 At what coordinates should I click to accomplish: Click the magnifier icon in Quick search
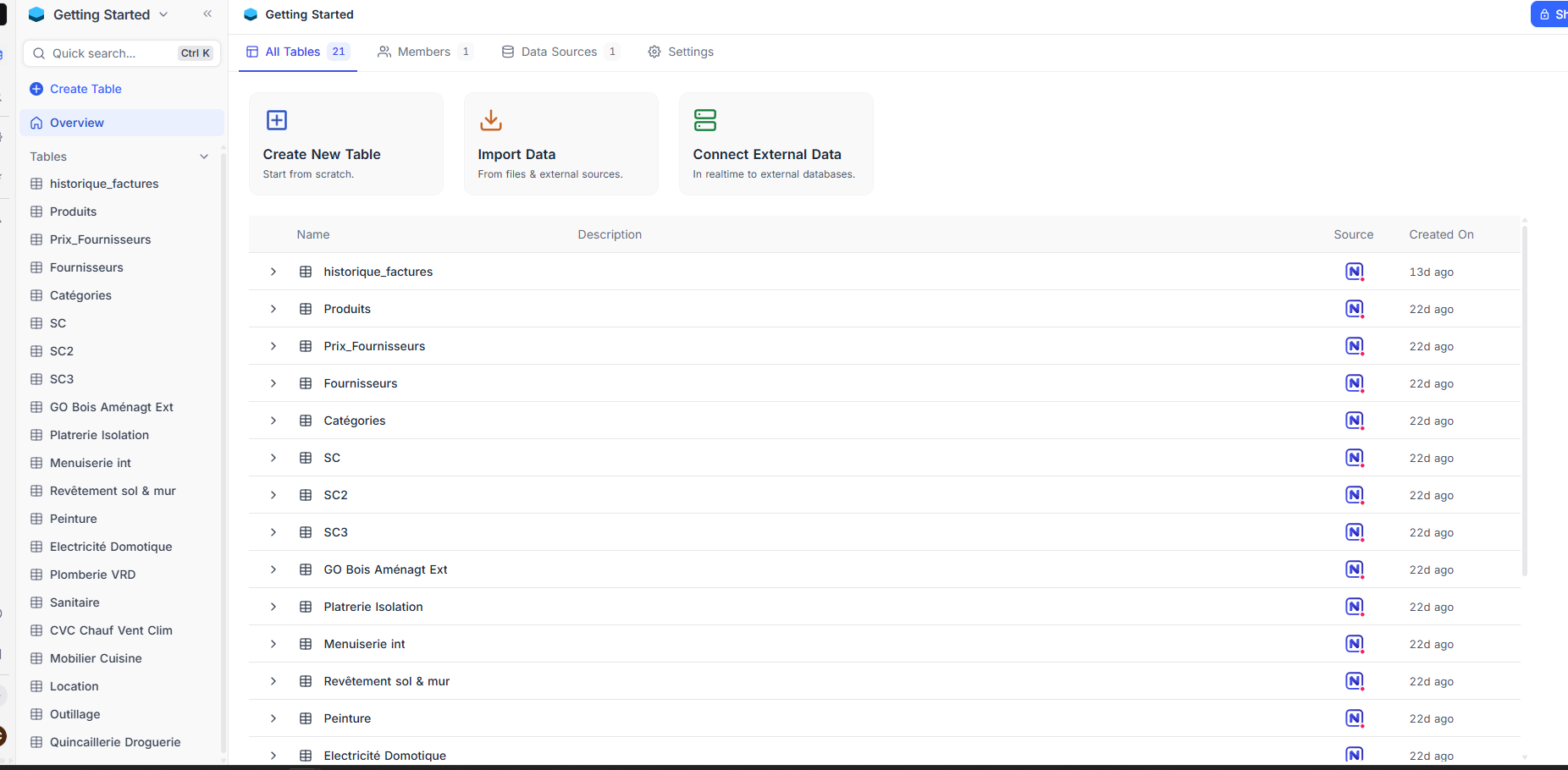(39, 53)
